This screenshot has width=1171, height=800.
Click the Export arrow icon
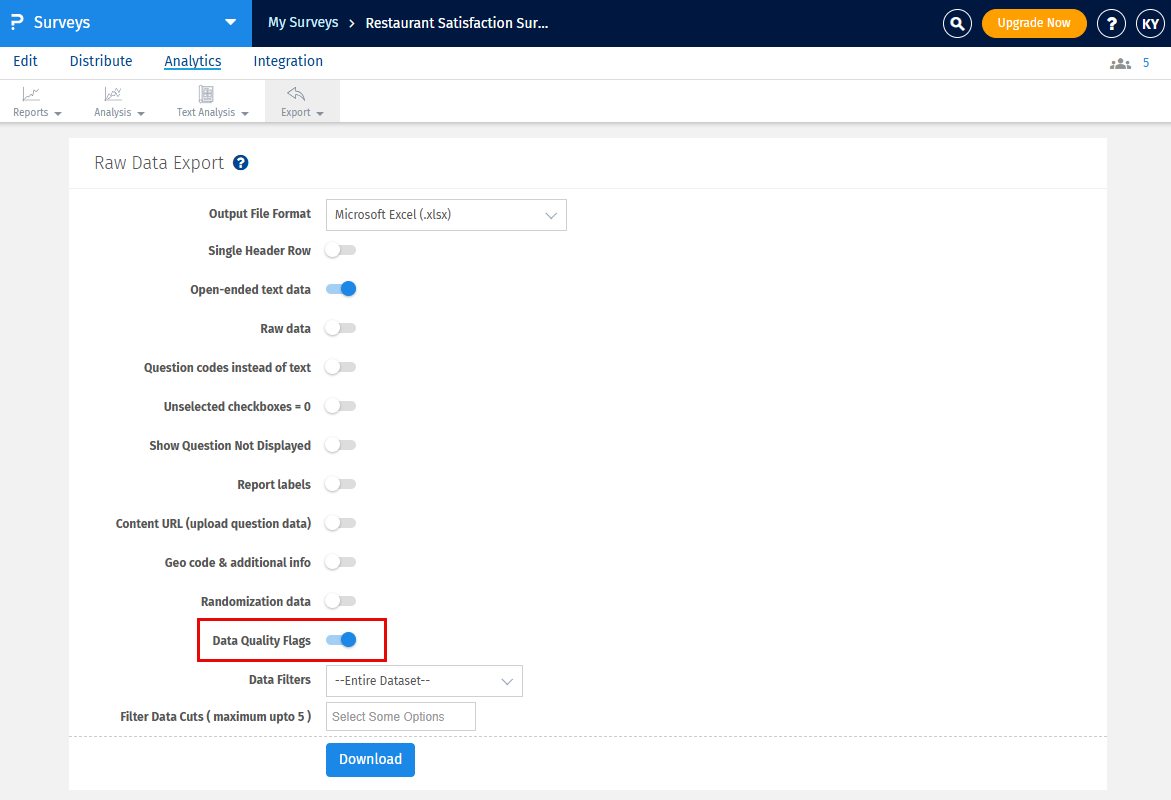pyautogui.click(x=296, y=95)
